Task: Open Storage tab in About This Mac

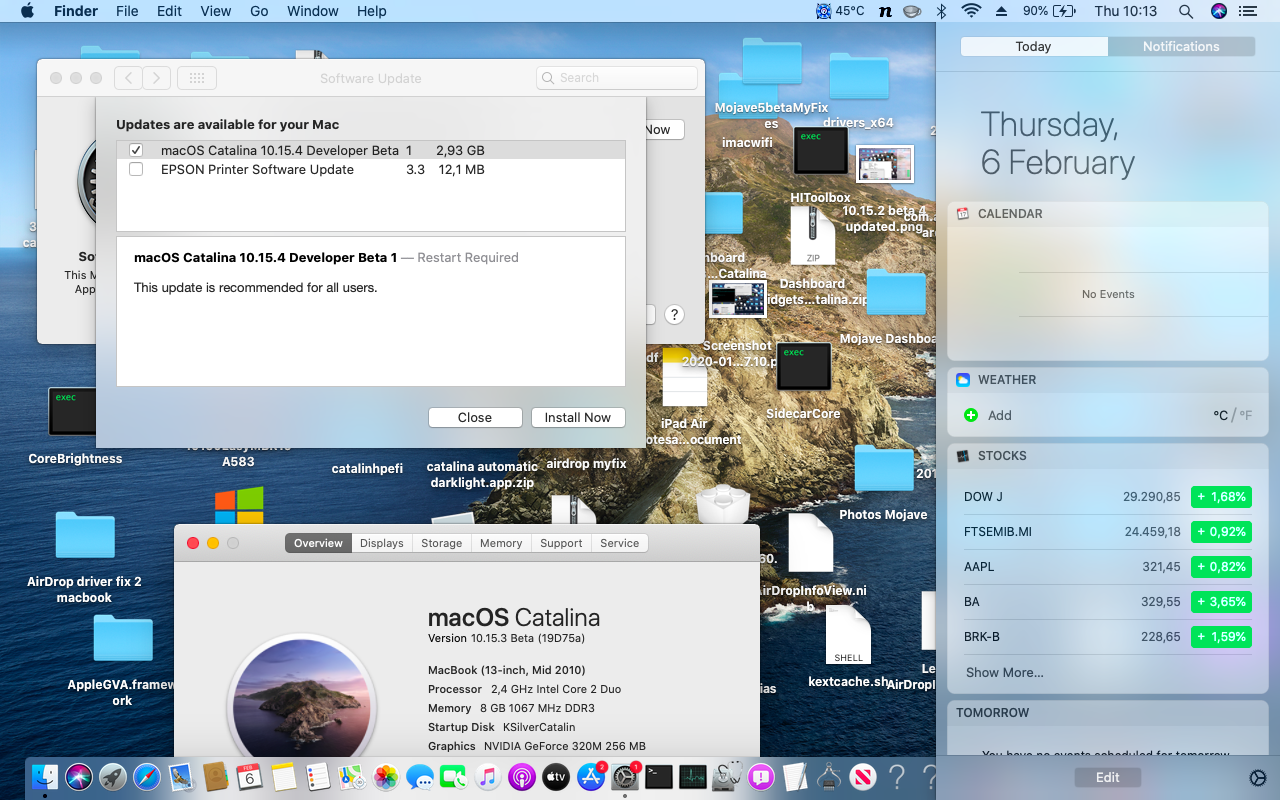Action: pos(441,543)
